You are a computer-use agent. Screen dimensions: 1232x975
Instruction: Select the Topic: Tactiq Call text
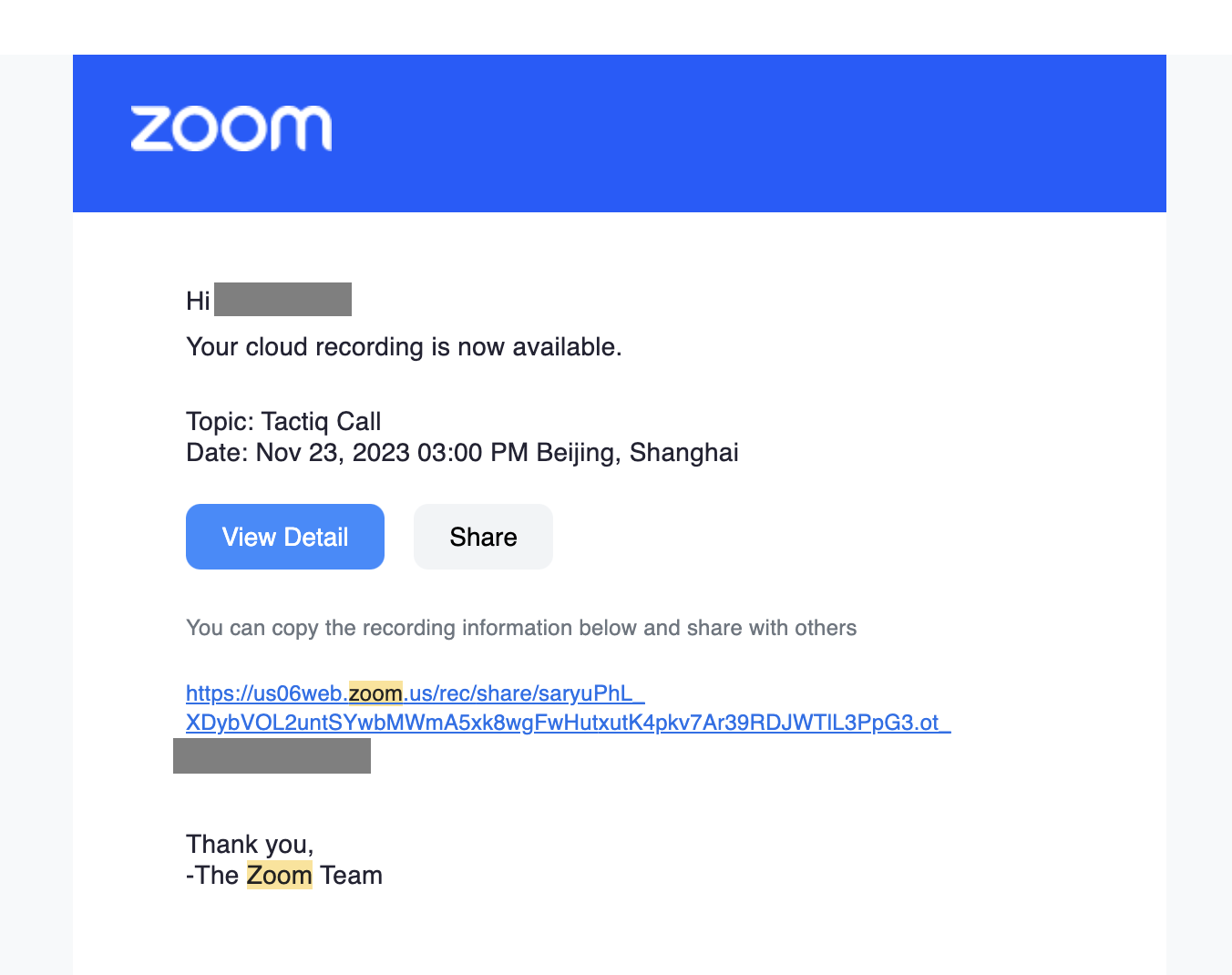pyautogui.click(x=283, y=421)
